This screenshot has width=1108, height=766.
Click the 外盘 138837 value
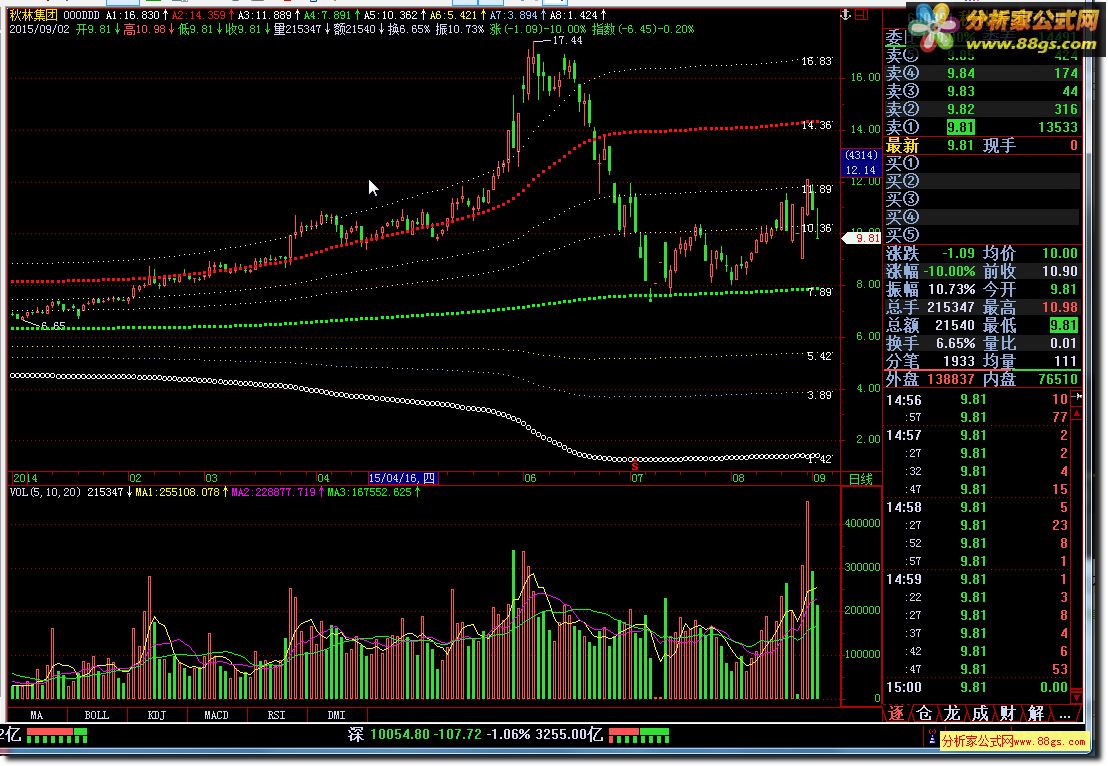tap(951, 379)
